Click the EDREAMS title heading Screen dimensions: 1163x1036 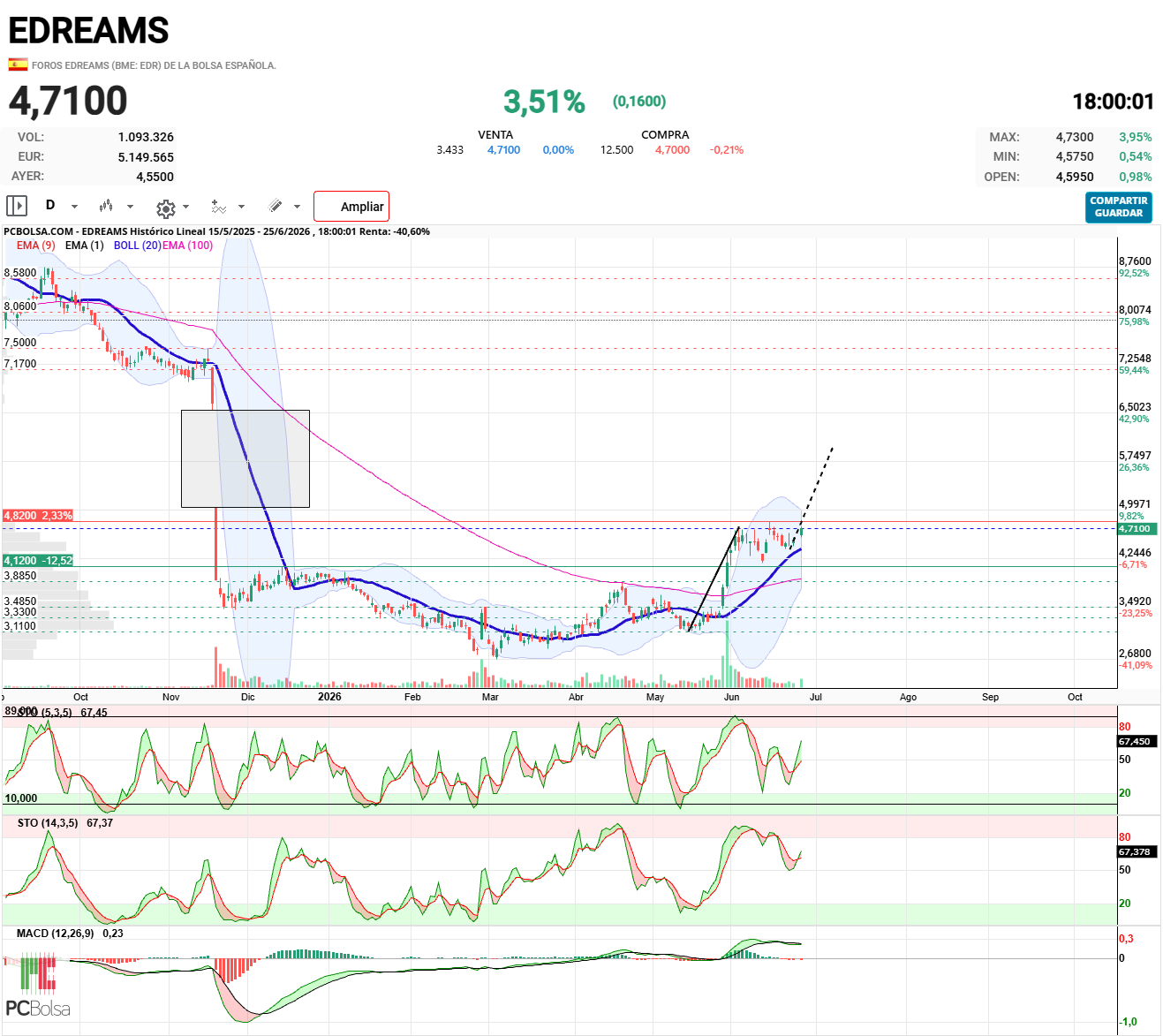coord(88,31)
